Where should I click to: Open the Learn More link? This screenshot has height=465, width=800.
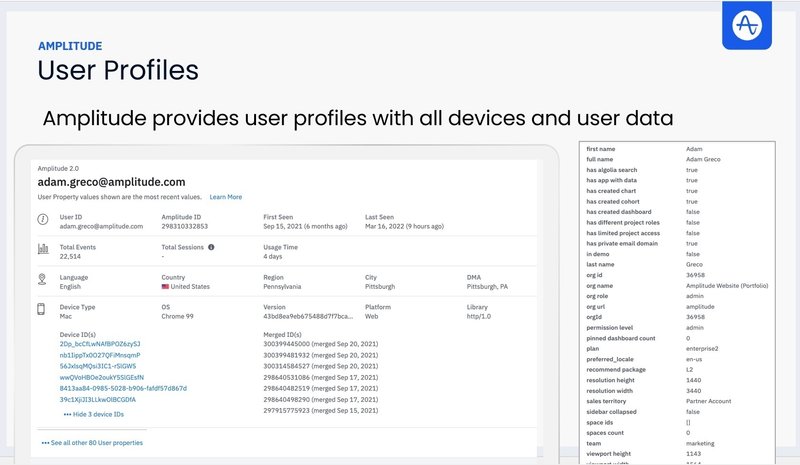pyautogui.click(x=226, y=197)
